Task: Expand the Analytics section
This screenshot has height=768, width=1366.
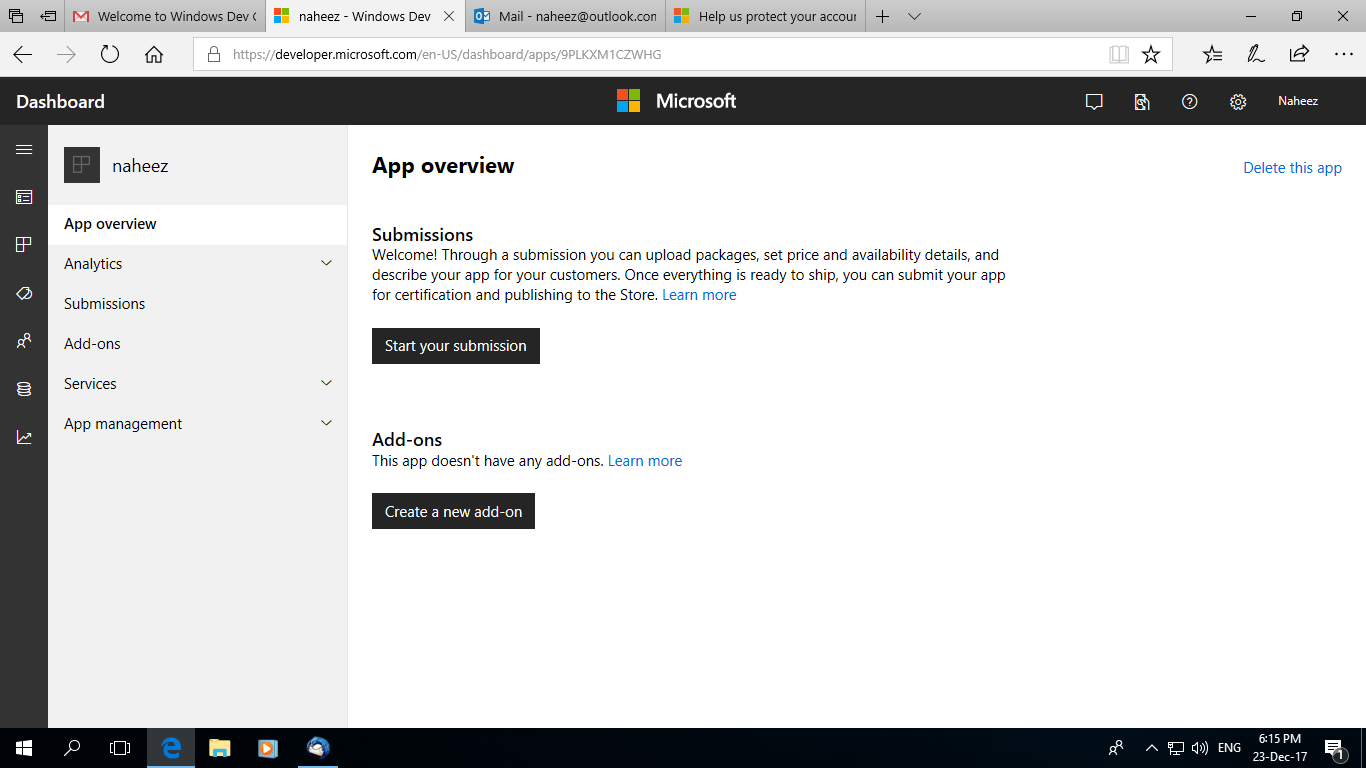Action: click(326, 263)
